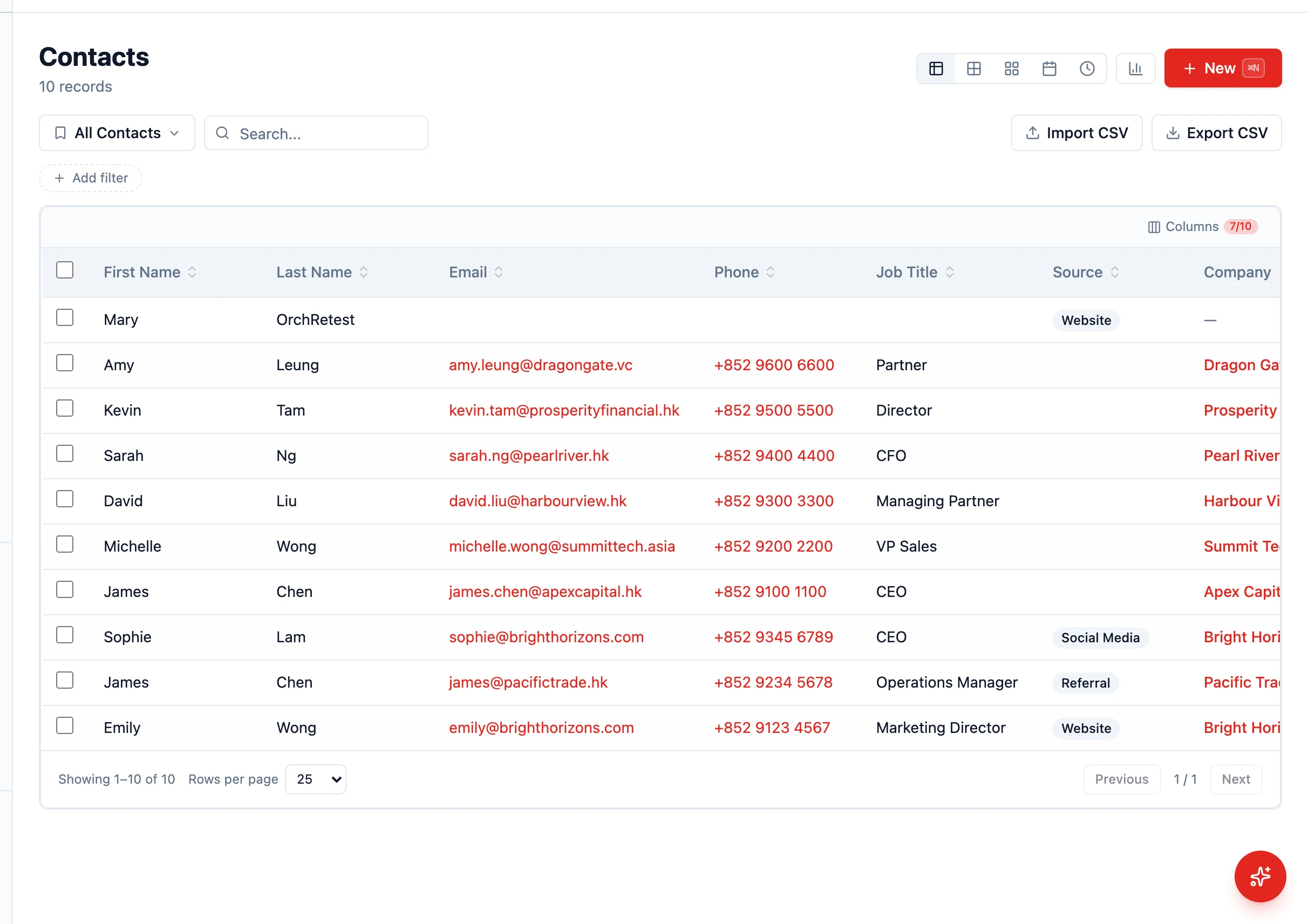Click the Import CSV button
1308x924 pixels.
pos(1076,133)
